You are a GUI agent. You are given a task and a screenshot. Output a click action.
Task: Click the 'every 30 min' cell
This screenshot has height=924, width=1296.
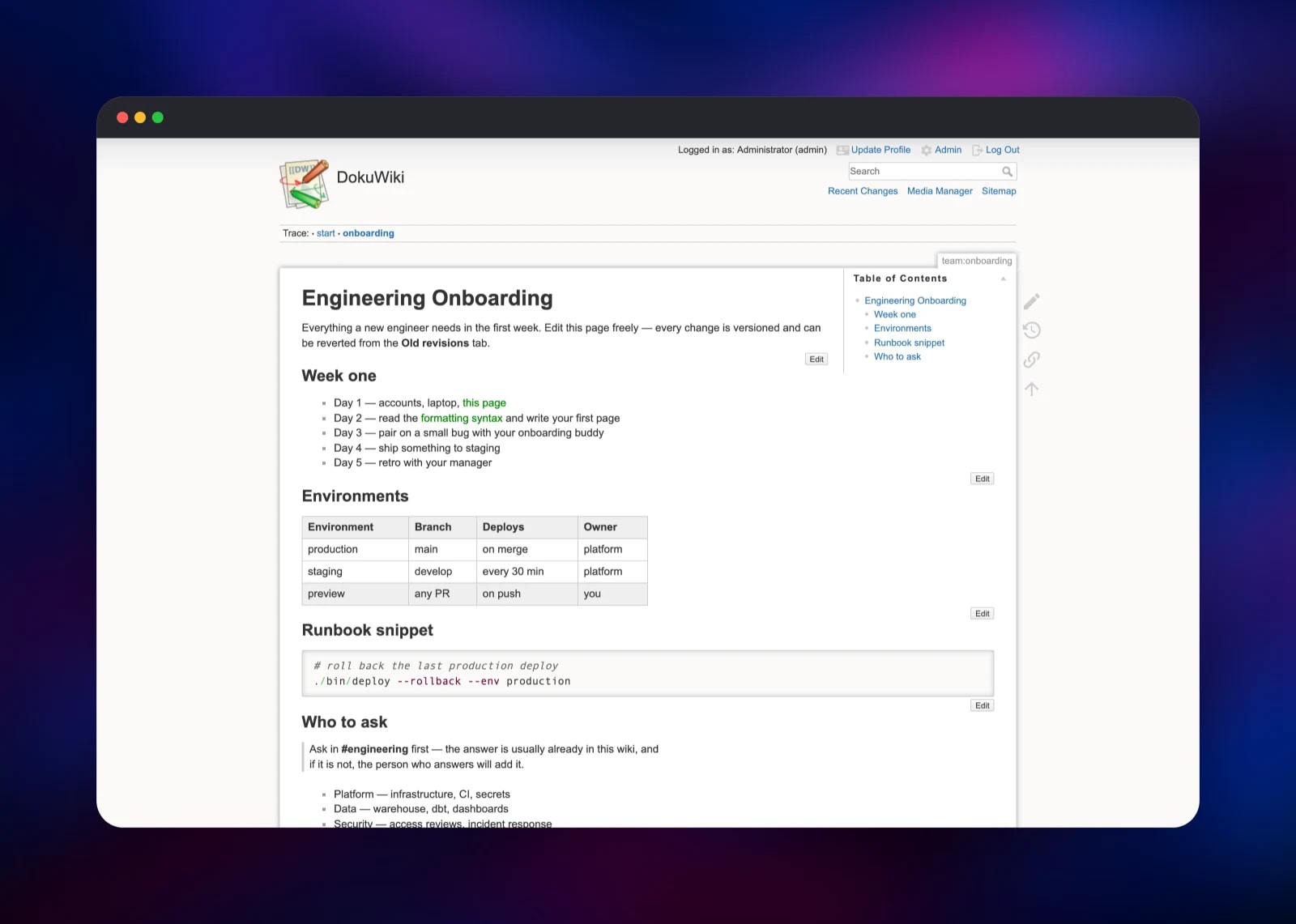pos(527,572)
